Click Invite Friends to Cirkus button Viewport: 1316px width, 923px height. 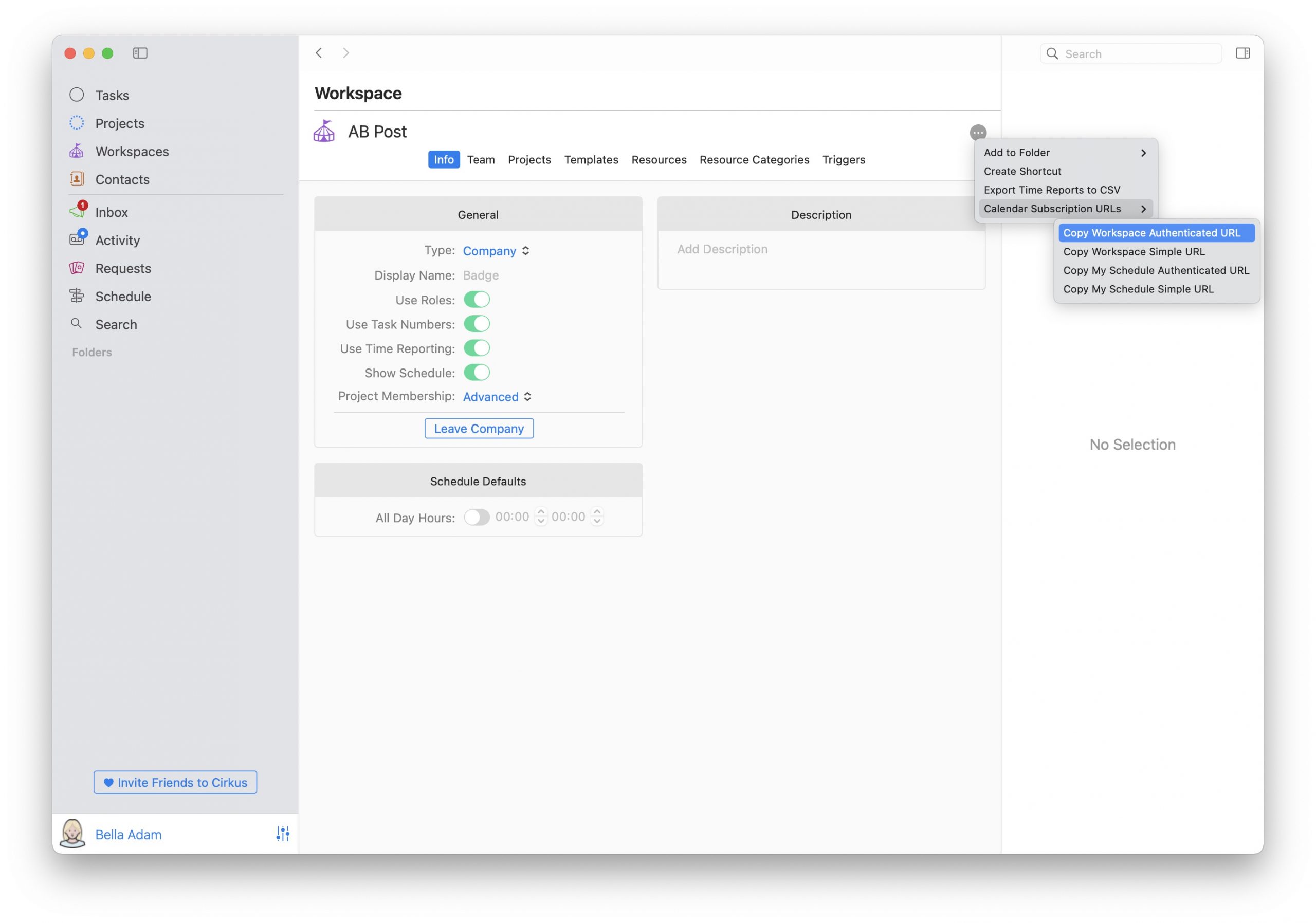pyautogui.click(x=175, y=783)
